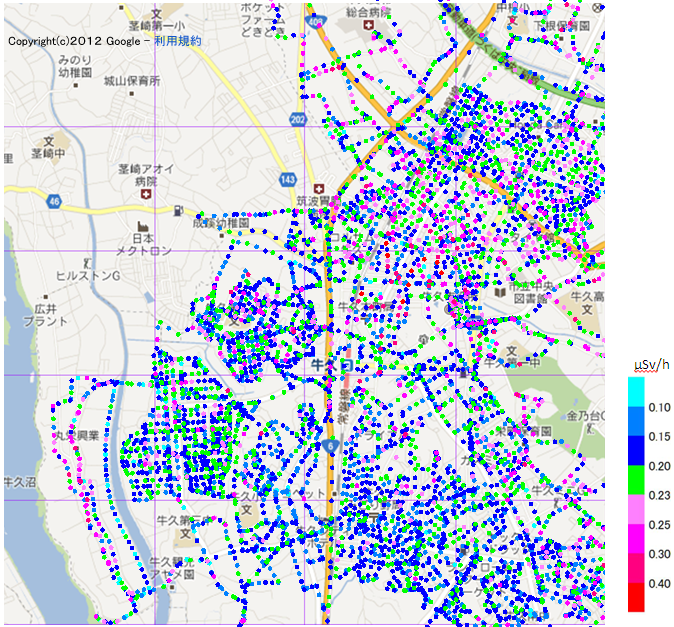
Task: Click the 牛久沼 lake label
Action: pyautogui.click(x=20, y=482)
